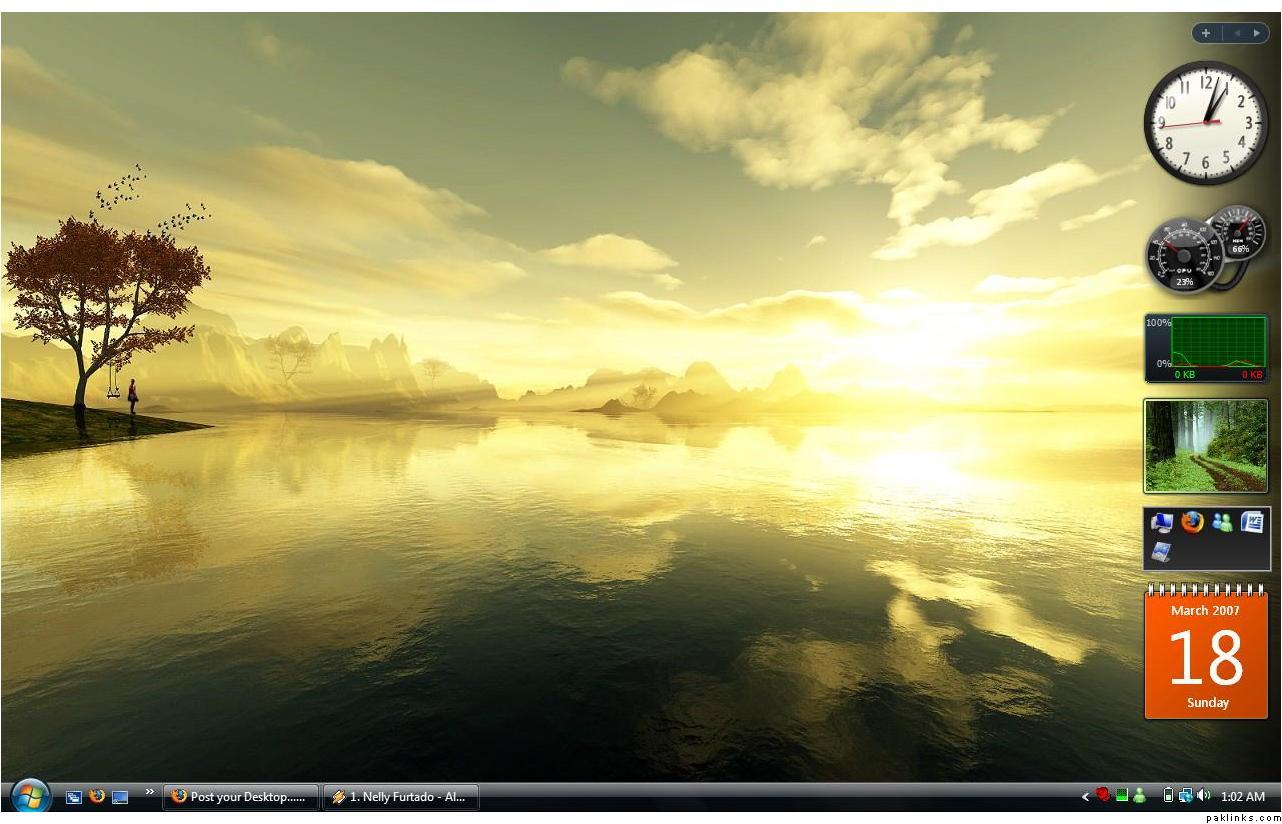Click Firefox icon in the launcher gadget
This screenshot has width=1282, height=824.
point(1192,522)
